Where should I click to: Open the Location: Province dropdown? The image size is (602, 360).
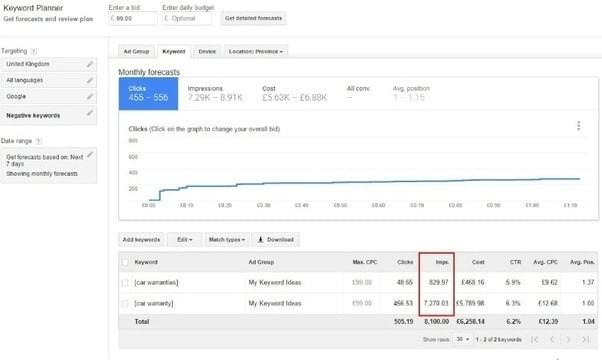coord(256,51)
